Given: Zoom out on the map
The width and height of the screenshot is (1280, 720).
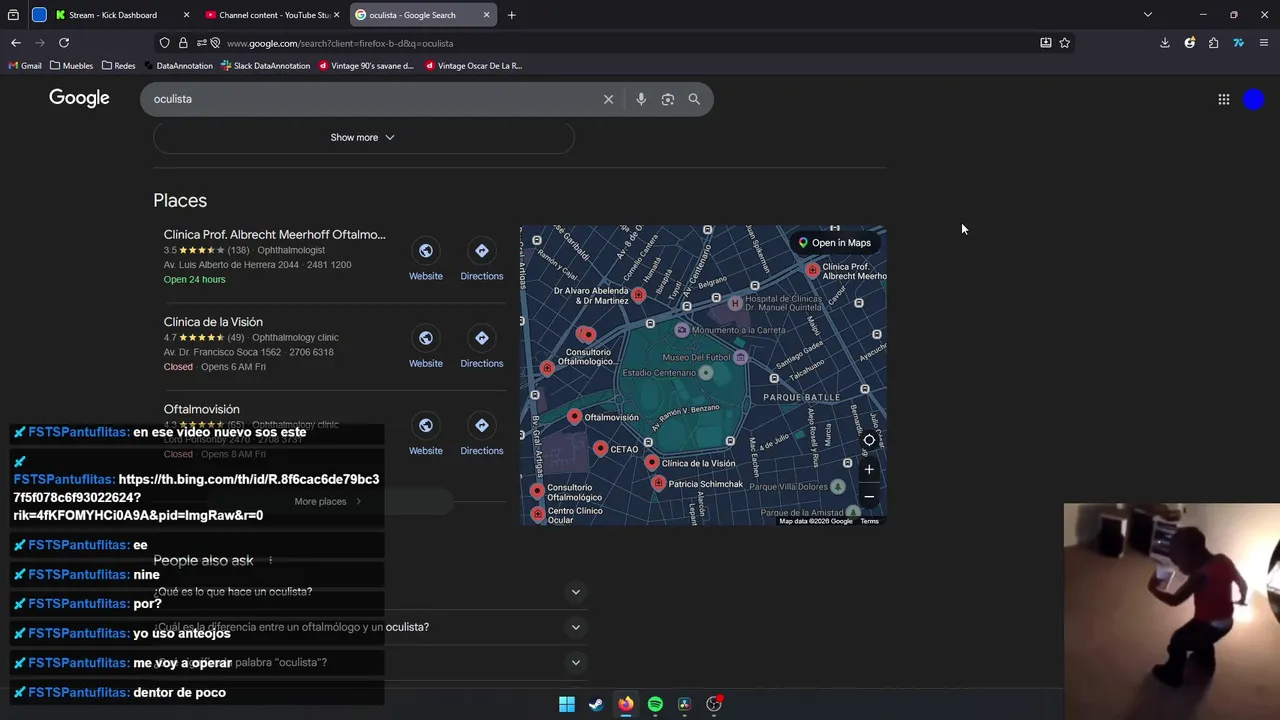Looking at the screenshot, I should [x=869, y=496].
